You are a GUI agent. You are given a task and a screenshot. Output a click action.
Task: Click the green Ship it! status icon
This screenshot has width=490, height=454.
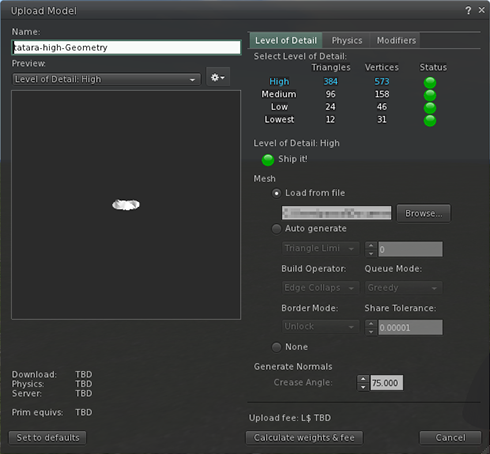click(x=268, y=160)
